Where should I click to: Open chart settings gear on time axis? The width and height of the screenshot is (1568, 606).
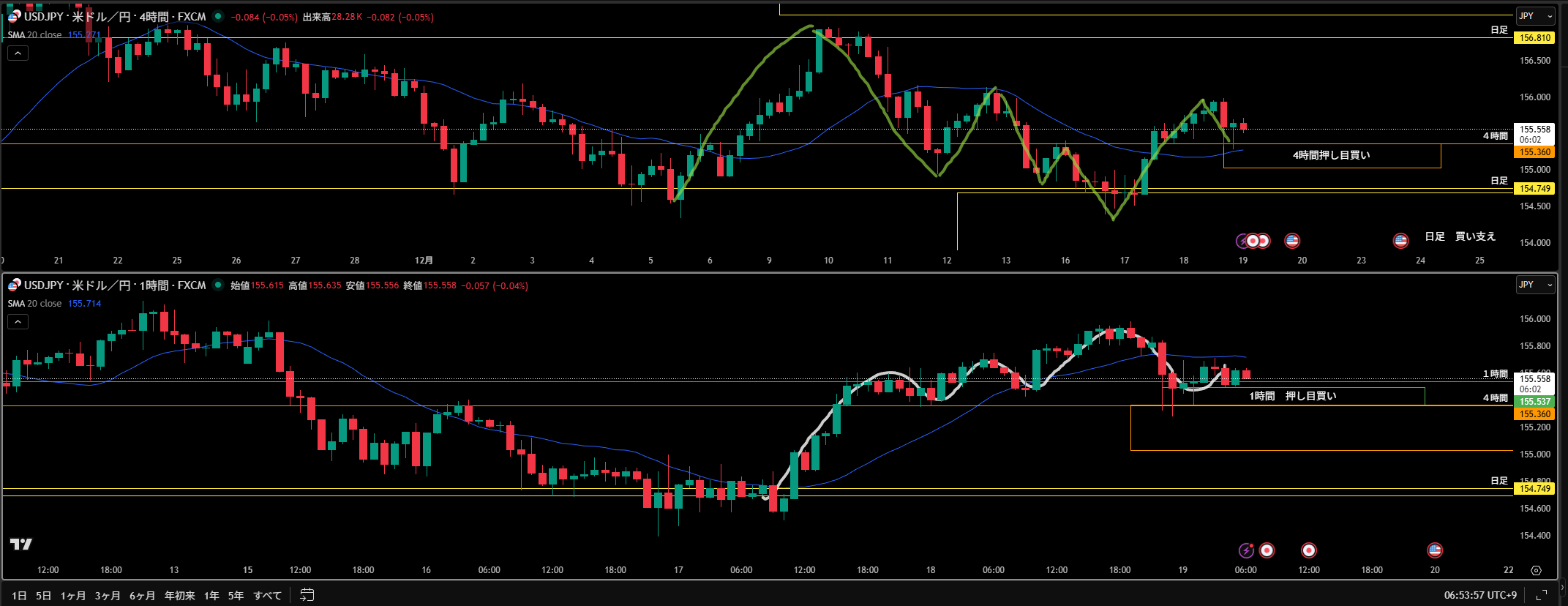click(1536, 570)
